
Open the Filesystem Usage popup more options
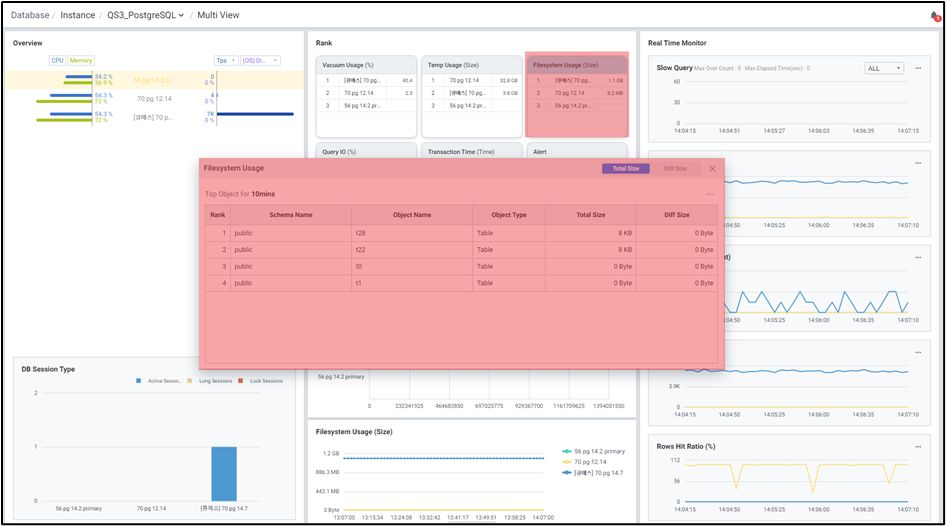point(710,194)
